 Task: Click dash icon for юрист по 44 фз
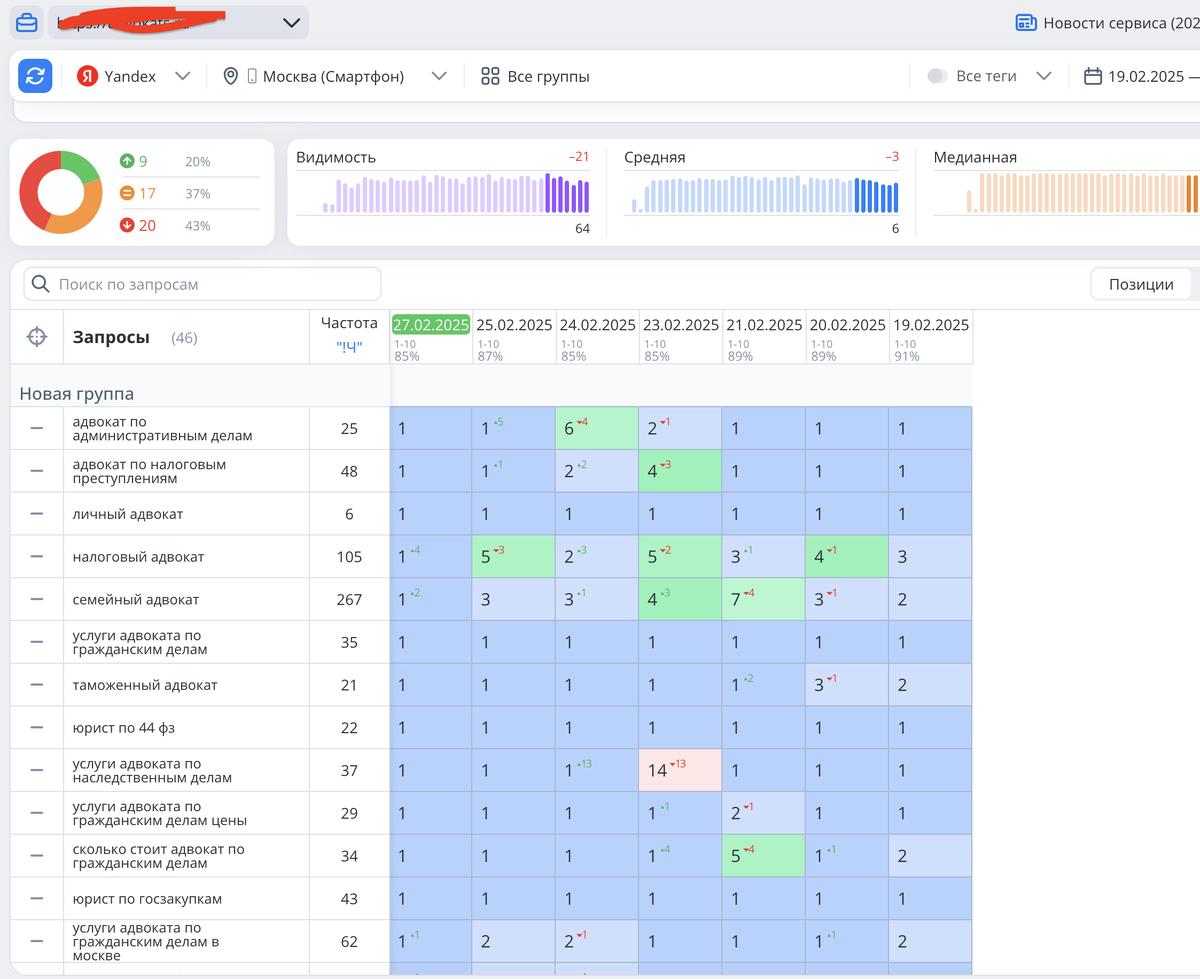point(37,727)
